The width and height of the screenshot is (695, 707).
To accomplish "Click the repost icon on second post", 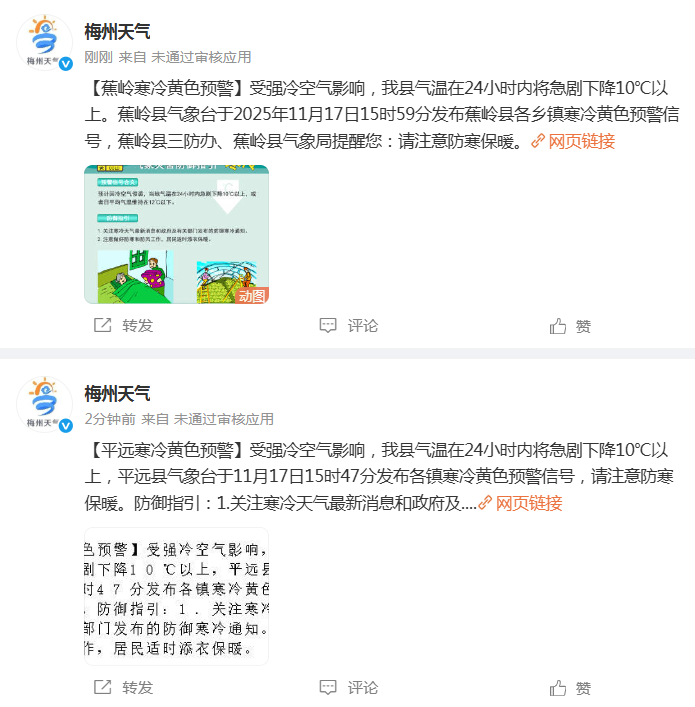I will [x=102, y=687].
